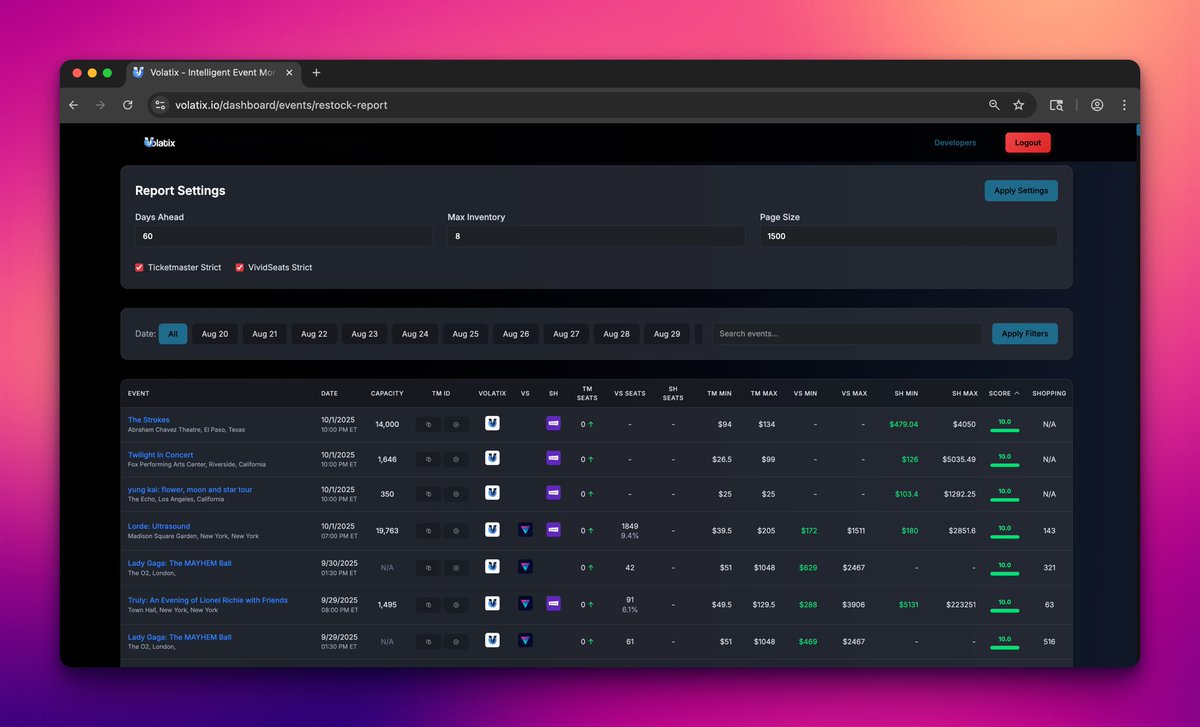Open the Chrome three-dot menu
Viewport: 1200px width, 727px height.
pyautogui.click(x=1124, y=105)
